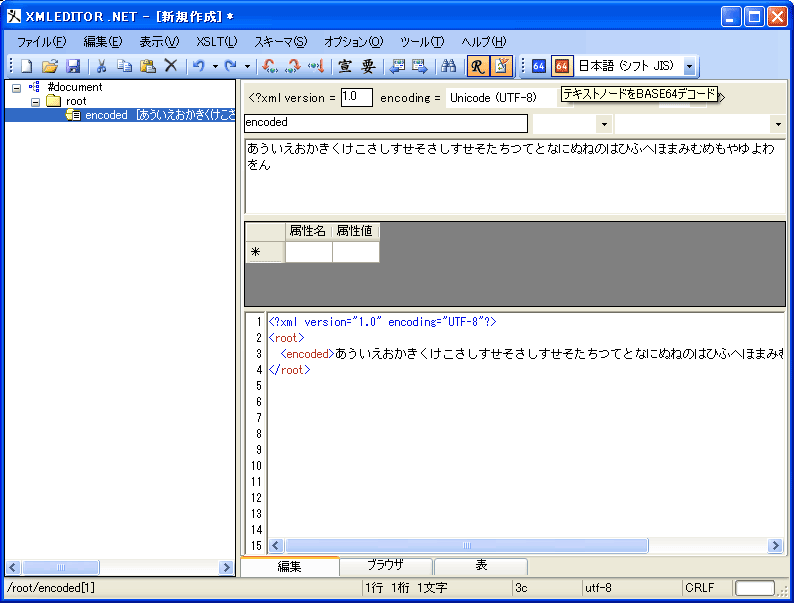
Task: Click the blue 64 BASE64 encode icon
Action: (539, 66)
